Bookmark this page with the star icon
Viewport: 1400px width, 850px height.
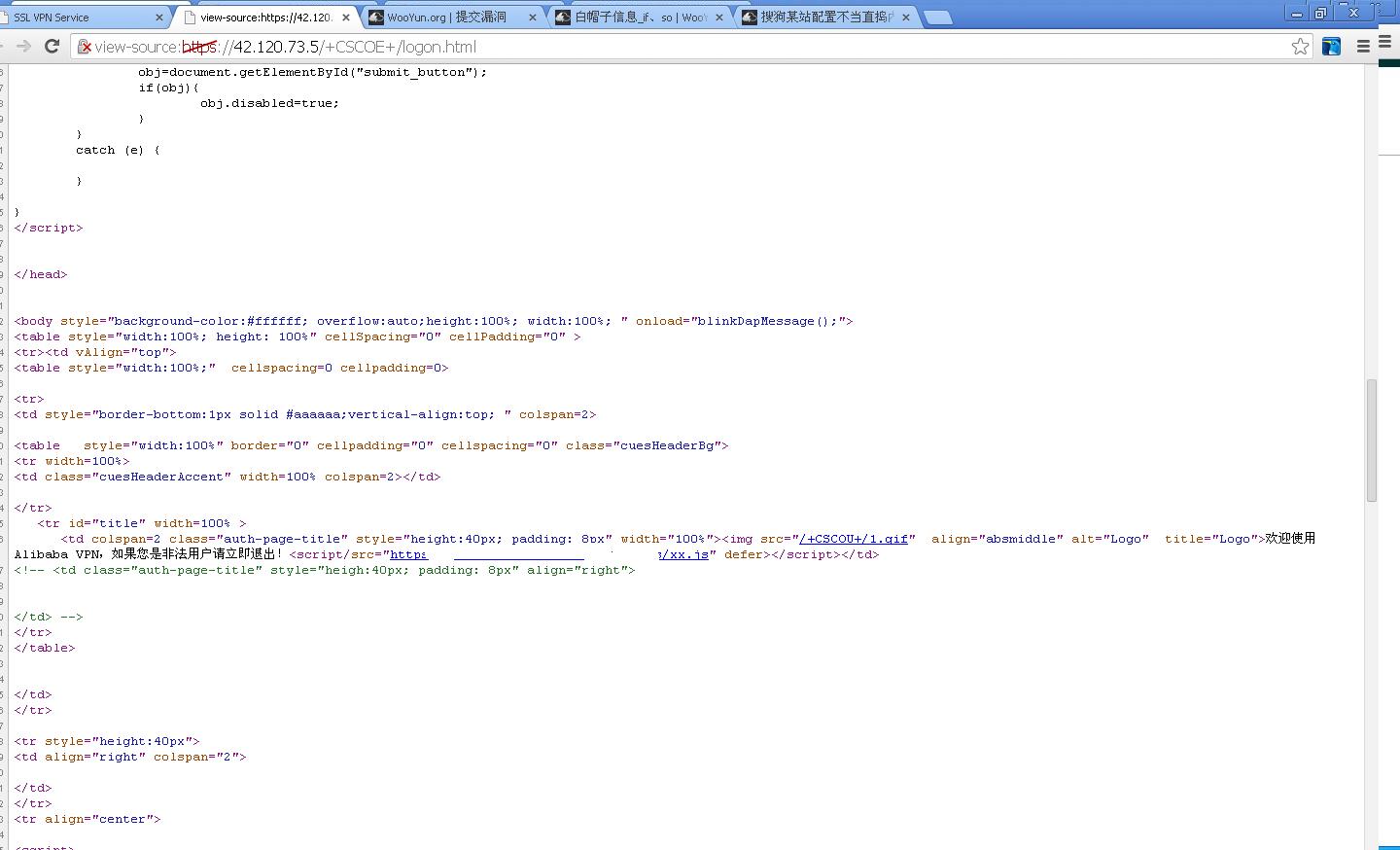(1300, 46)
